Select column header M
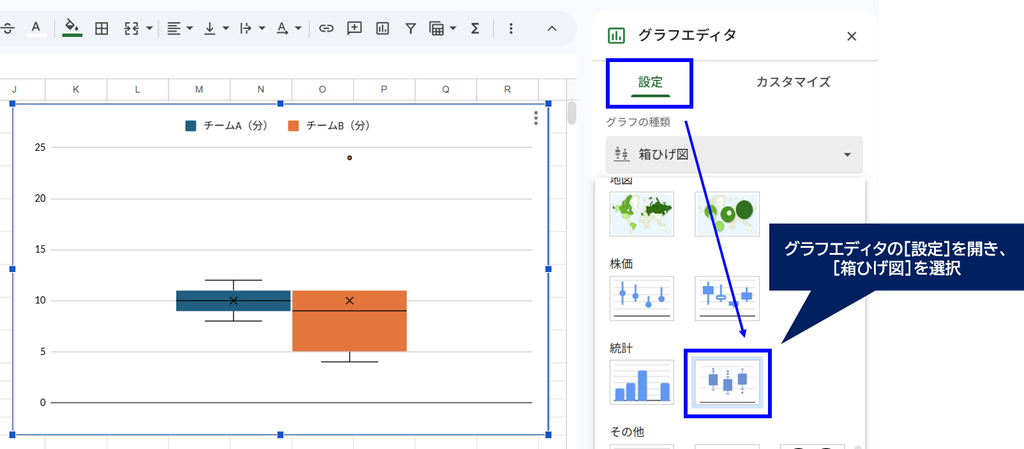This screenshot has height=449, width=1024. pos(199,90)
